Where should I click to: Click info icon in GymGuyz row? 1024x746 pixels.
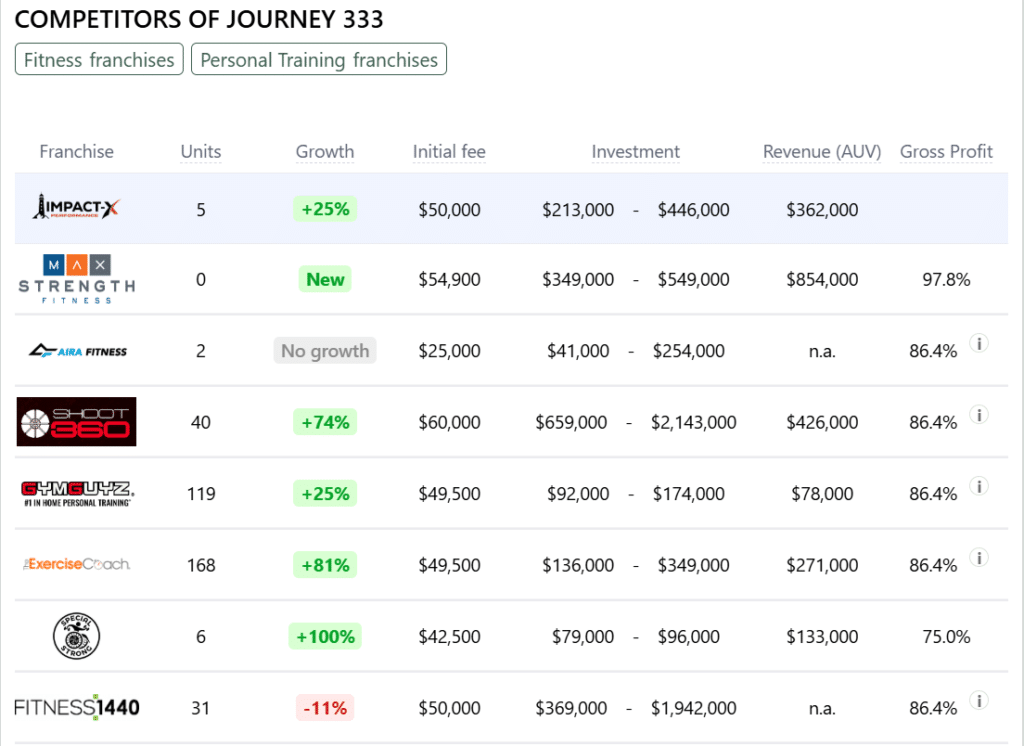point(978,486)
